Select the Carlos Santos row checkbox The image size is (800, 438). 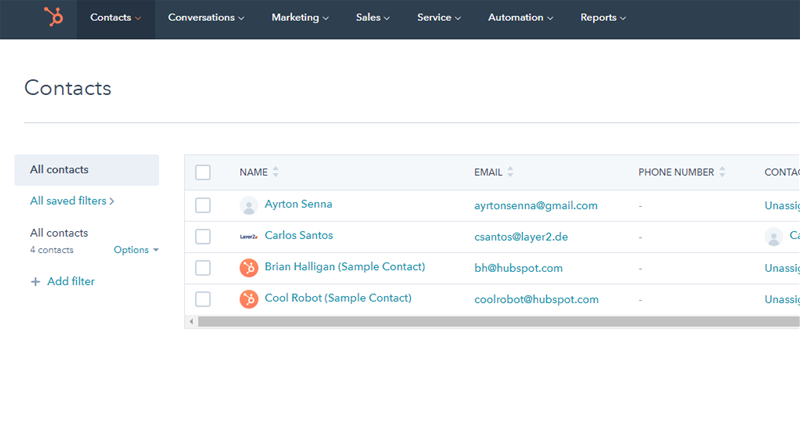click(203, 237)
